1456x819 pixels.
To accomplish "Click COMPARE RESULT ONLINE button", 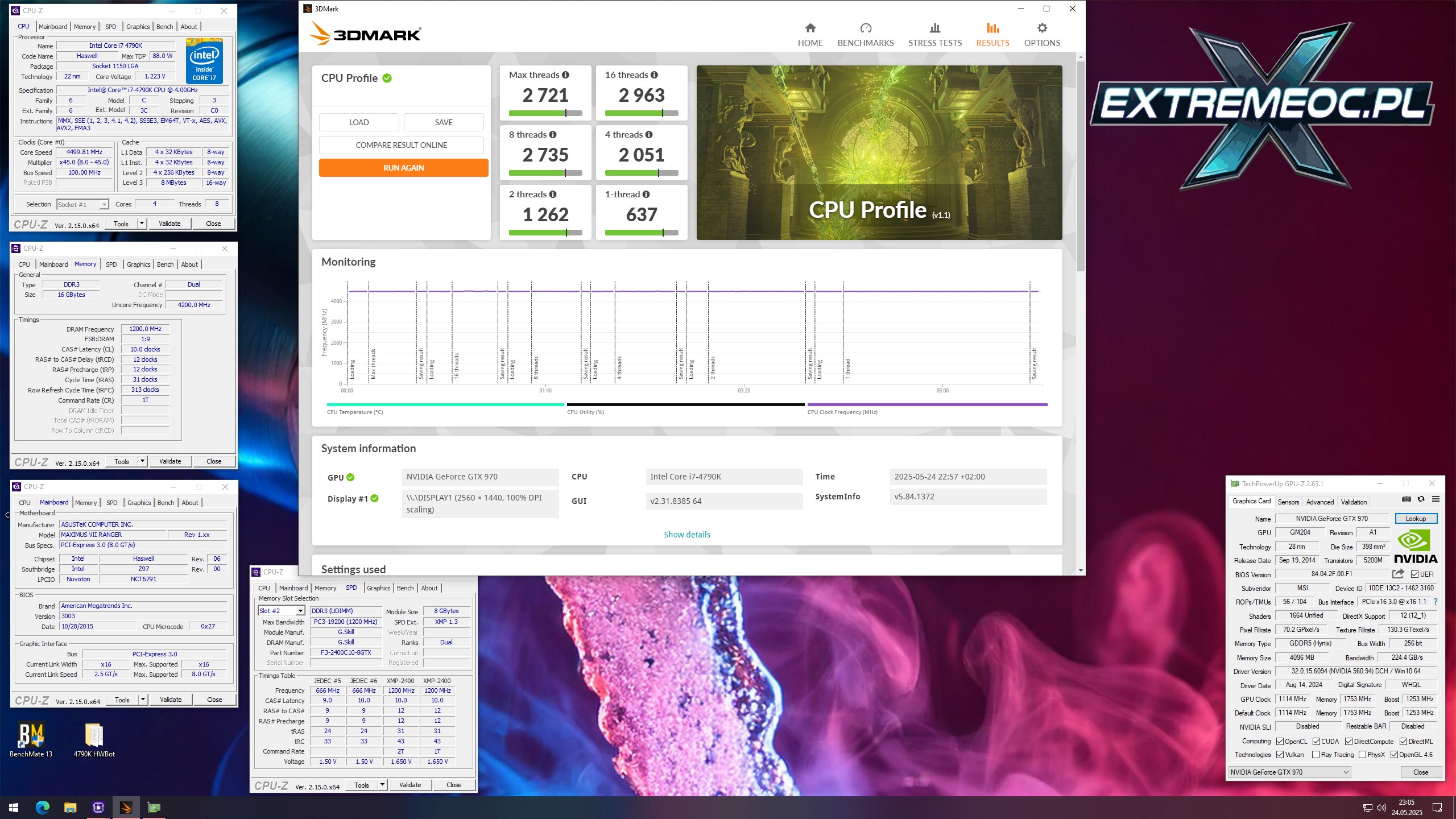I will point(401,145).
